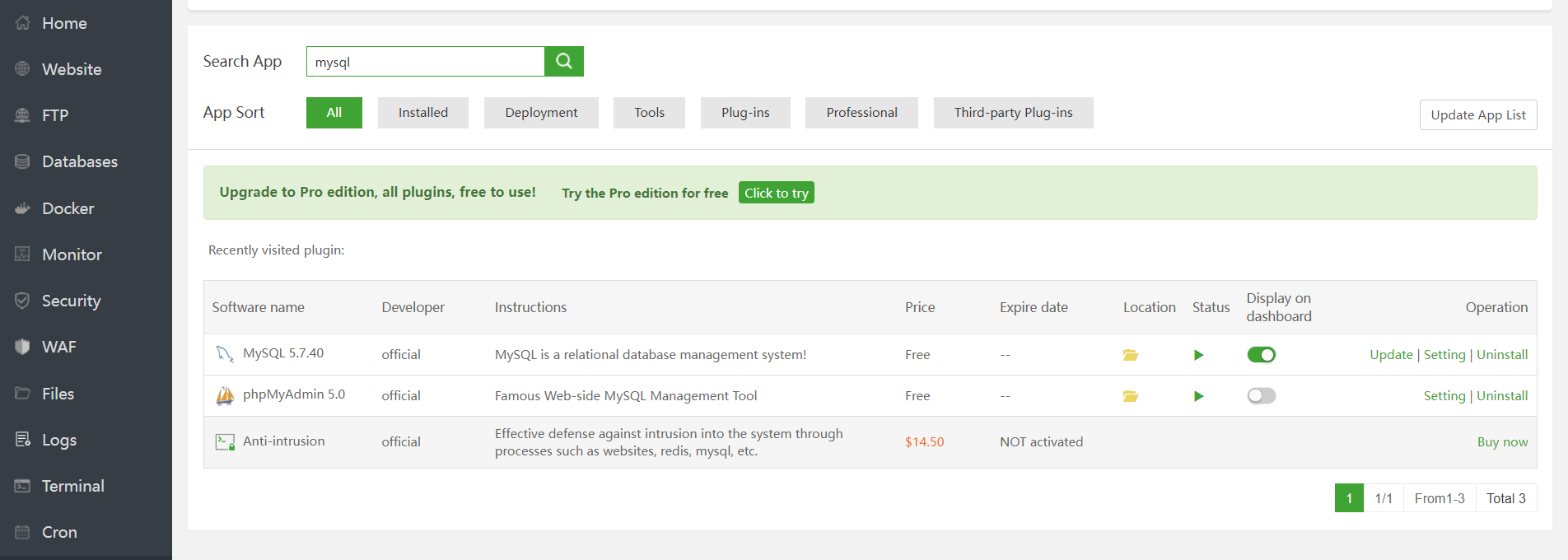Open the WAF sidebar section
The width and height of the screenshot is (1568, 560).
pos(58,347)
